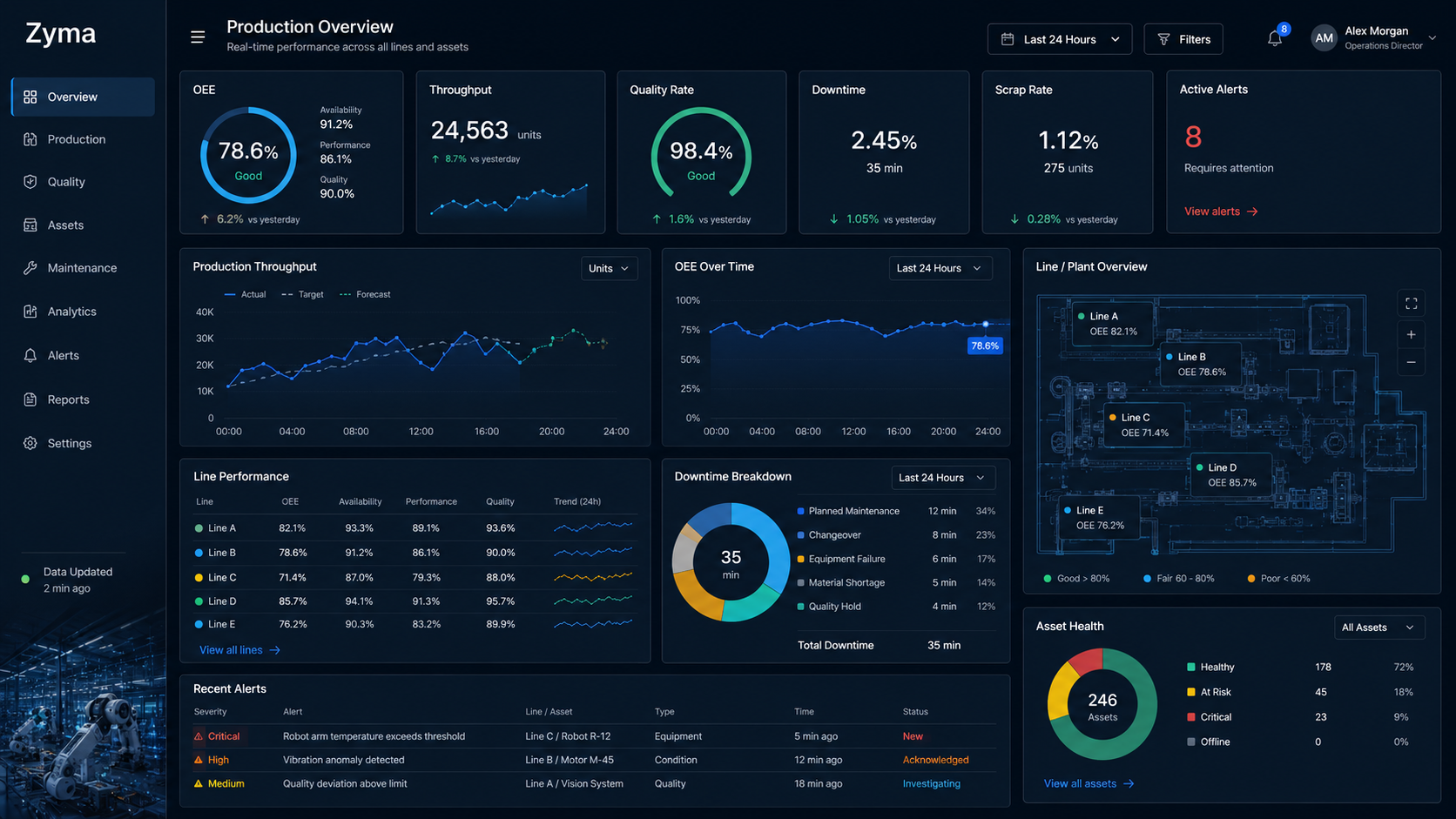Image resolution: width=1456 pixels, height=819 pixels.
Task: Click the Assets icon in sidebar
Action: coord(30,225)
